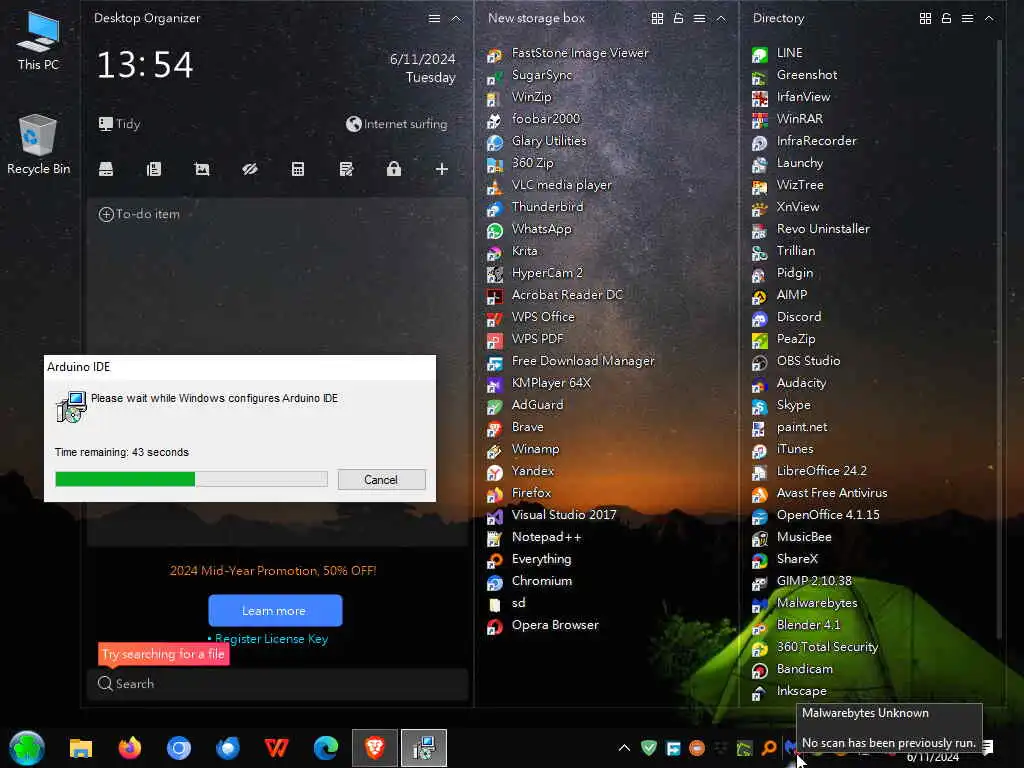
Task: Launch Free Download Manager
Action: point(571,361)
